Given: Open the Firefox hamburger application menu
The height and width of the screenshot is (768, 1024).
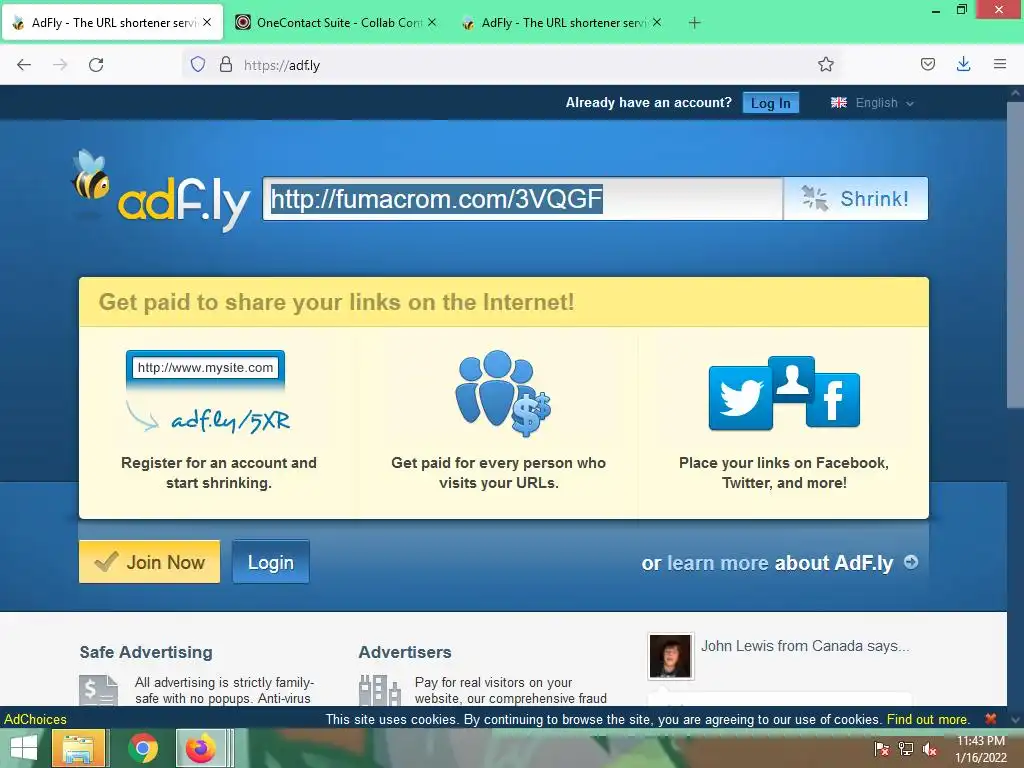Looking at the screenshot, I should (1000, 64).
